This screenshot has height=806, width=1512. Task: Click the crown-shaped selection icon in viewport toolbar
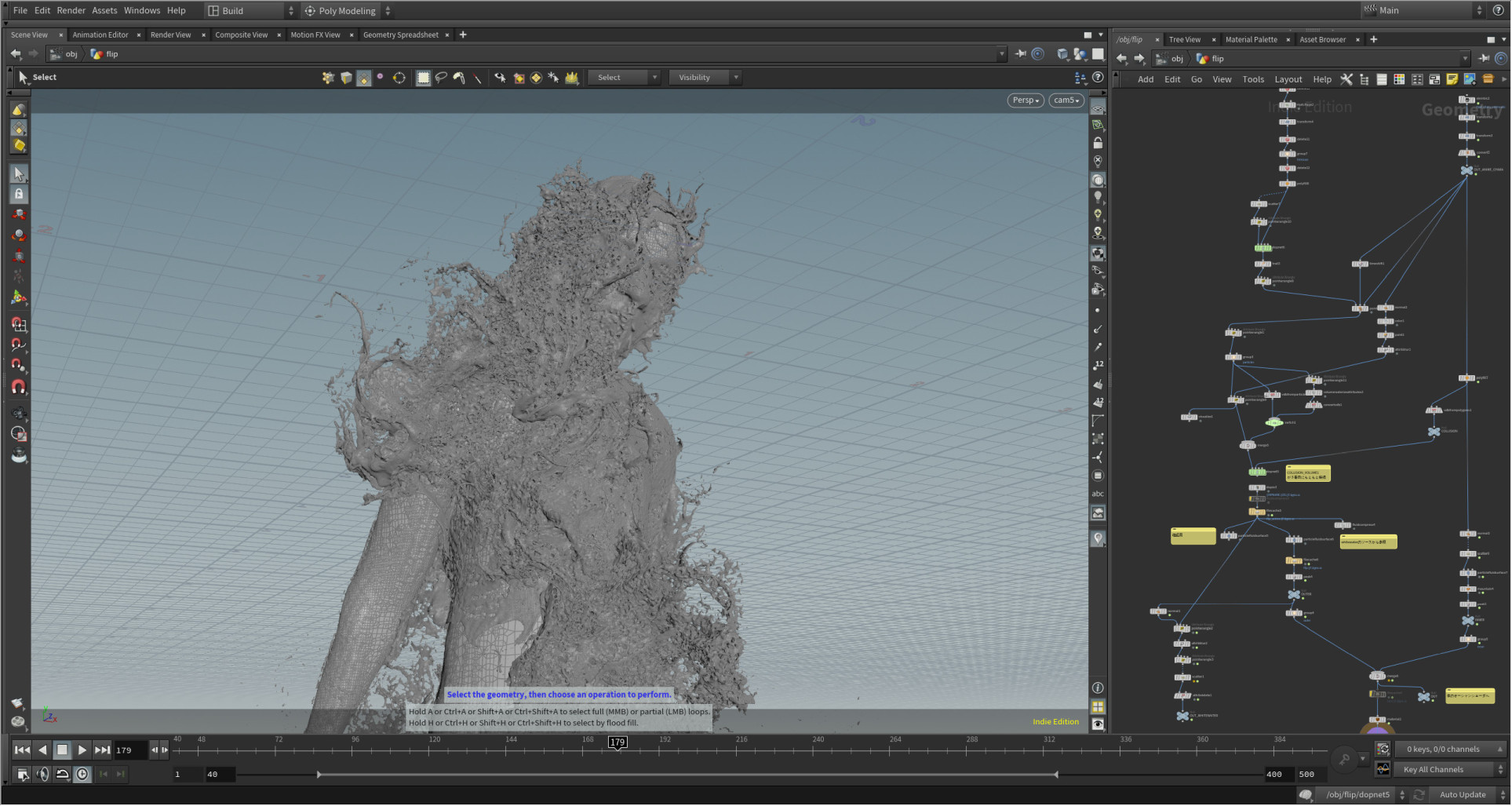click(x=572, y=78)
